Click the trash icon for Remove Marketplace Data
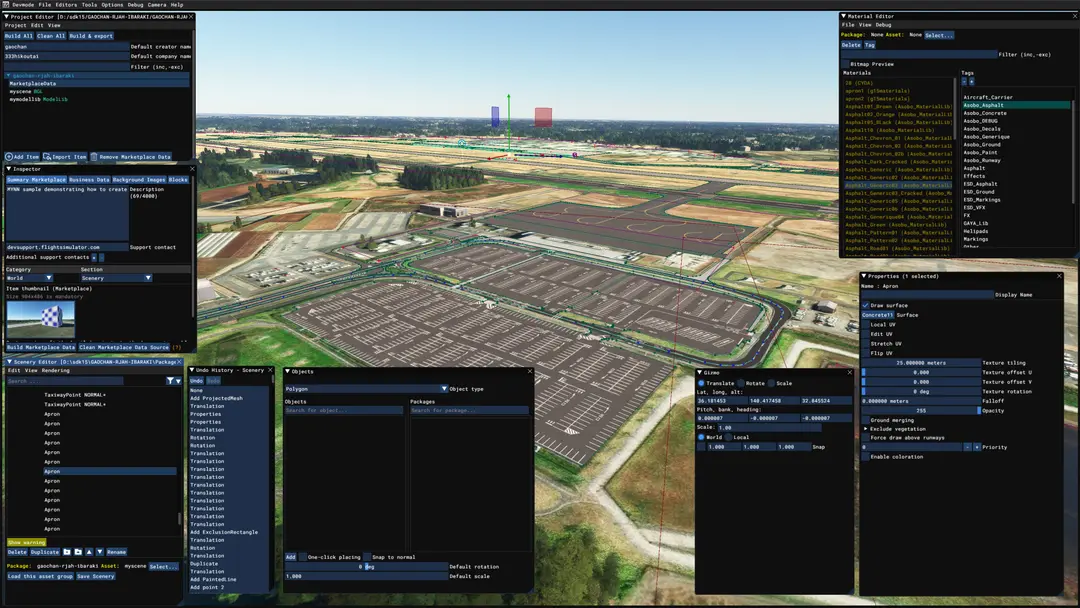This screenshot has width=1080, height=608. click(x=94, y=157)
